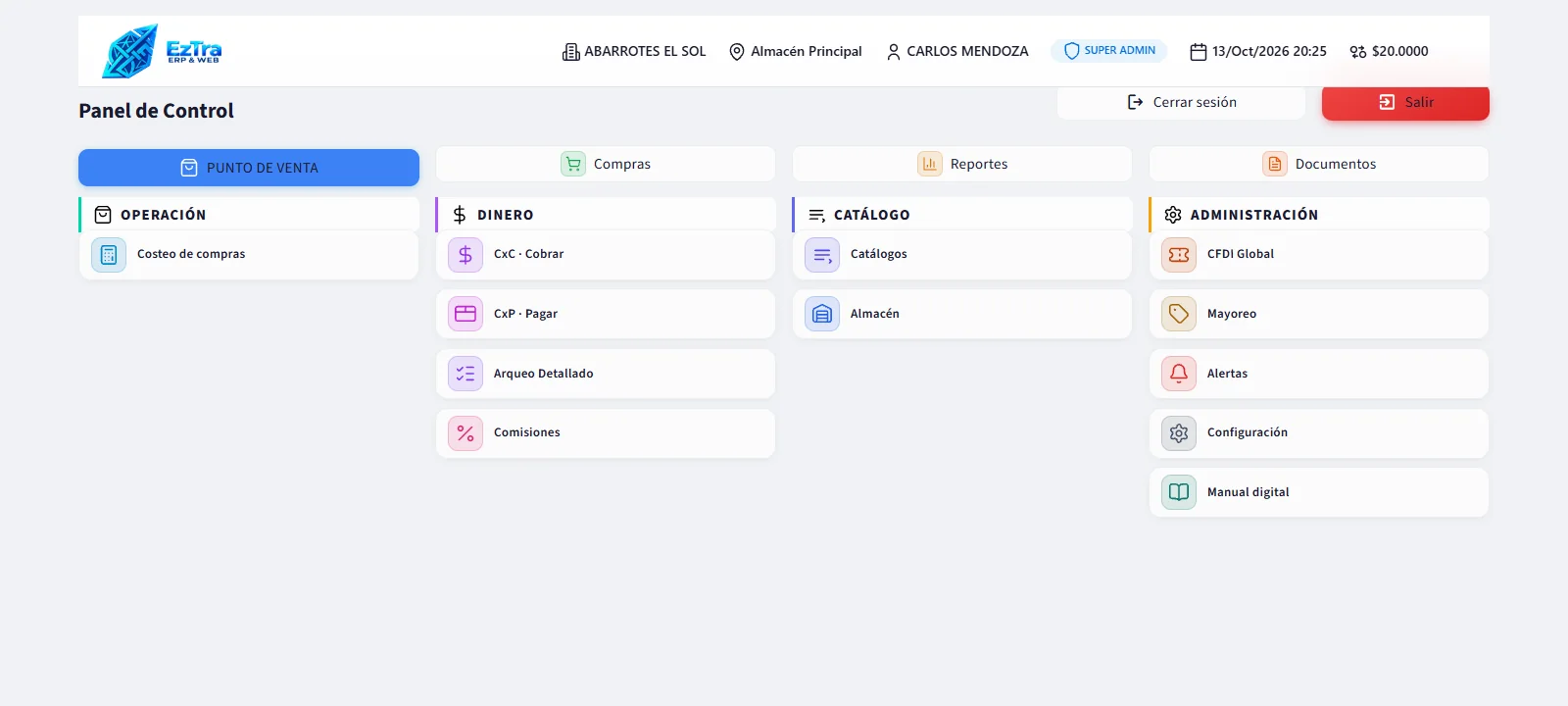Go to the Almacén module
Viewport: 1568px width, 706px height.
point(962,314)
